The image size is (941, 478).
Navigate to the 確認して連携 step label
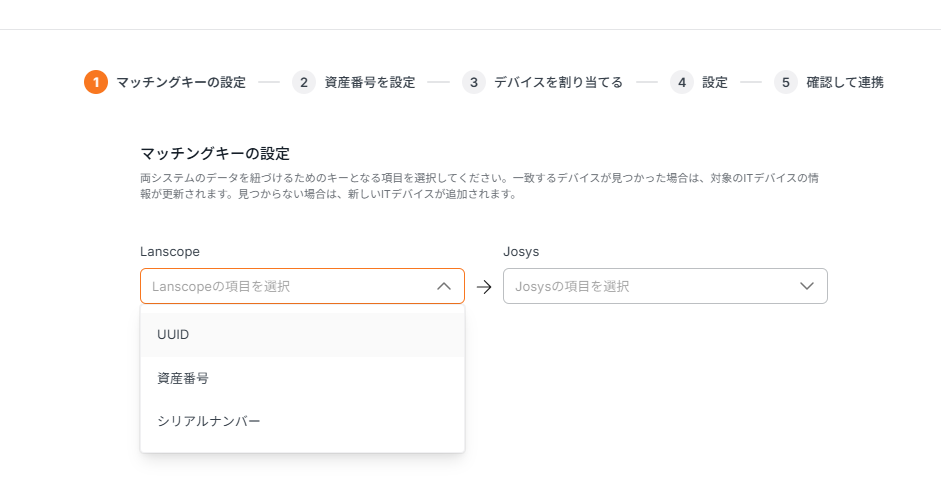pos(845,82)
